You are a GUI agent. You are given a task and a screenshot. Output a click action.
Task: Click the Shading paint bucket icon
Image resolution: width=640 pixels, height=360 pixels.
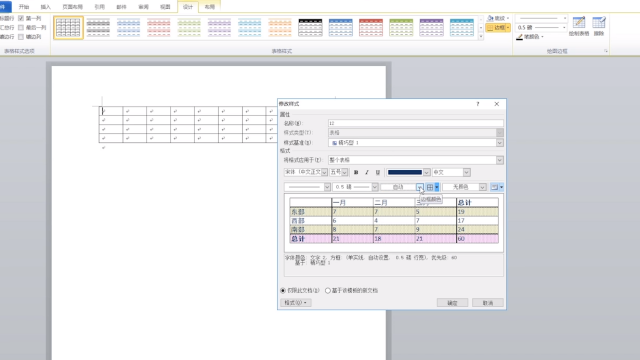point(491,18)
